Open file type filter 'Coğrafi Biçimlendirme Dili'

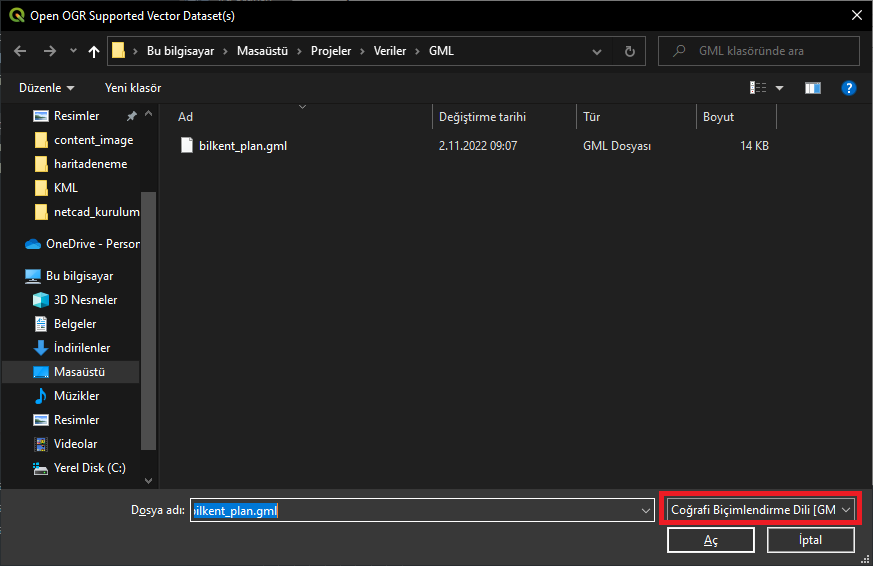click(761, 510)
